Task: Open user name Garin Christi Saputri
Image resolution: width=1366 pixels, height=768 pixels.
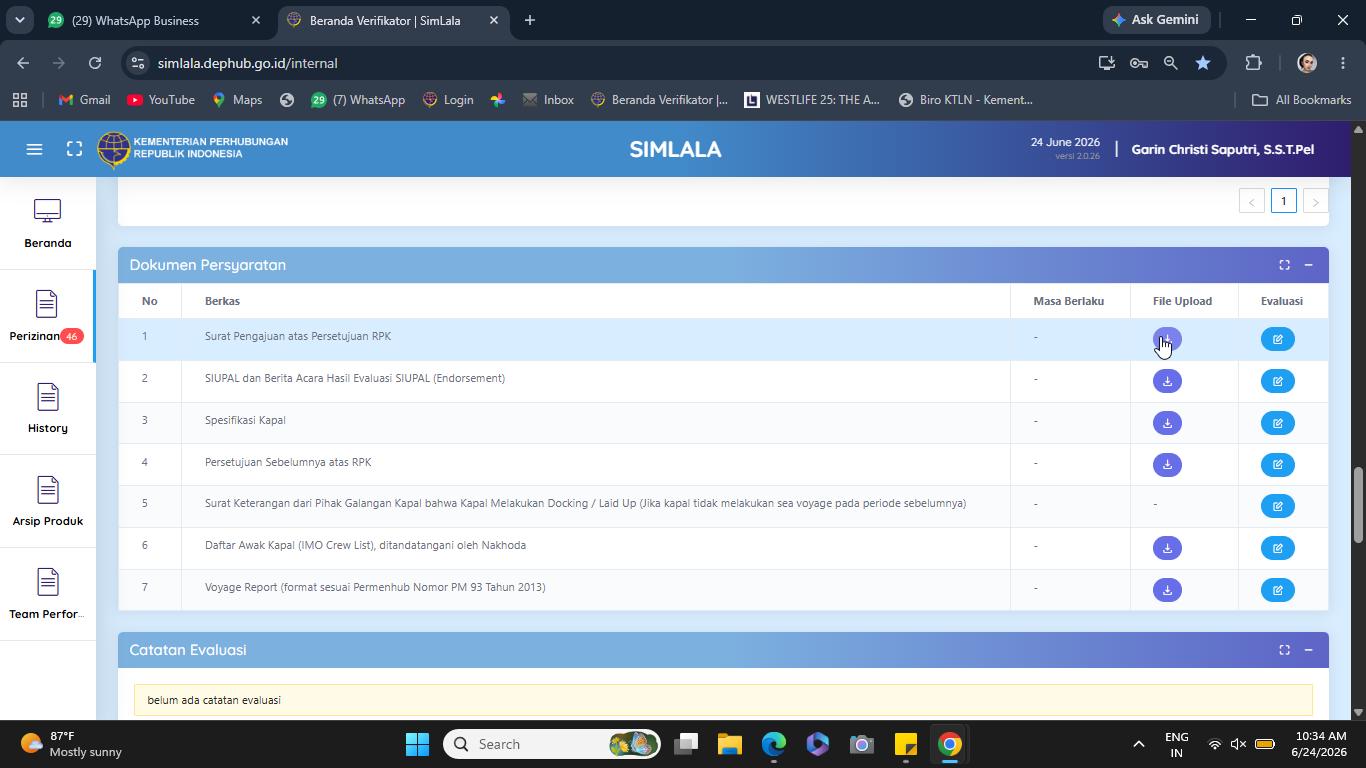Action: [1222, 149]
